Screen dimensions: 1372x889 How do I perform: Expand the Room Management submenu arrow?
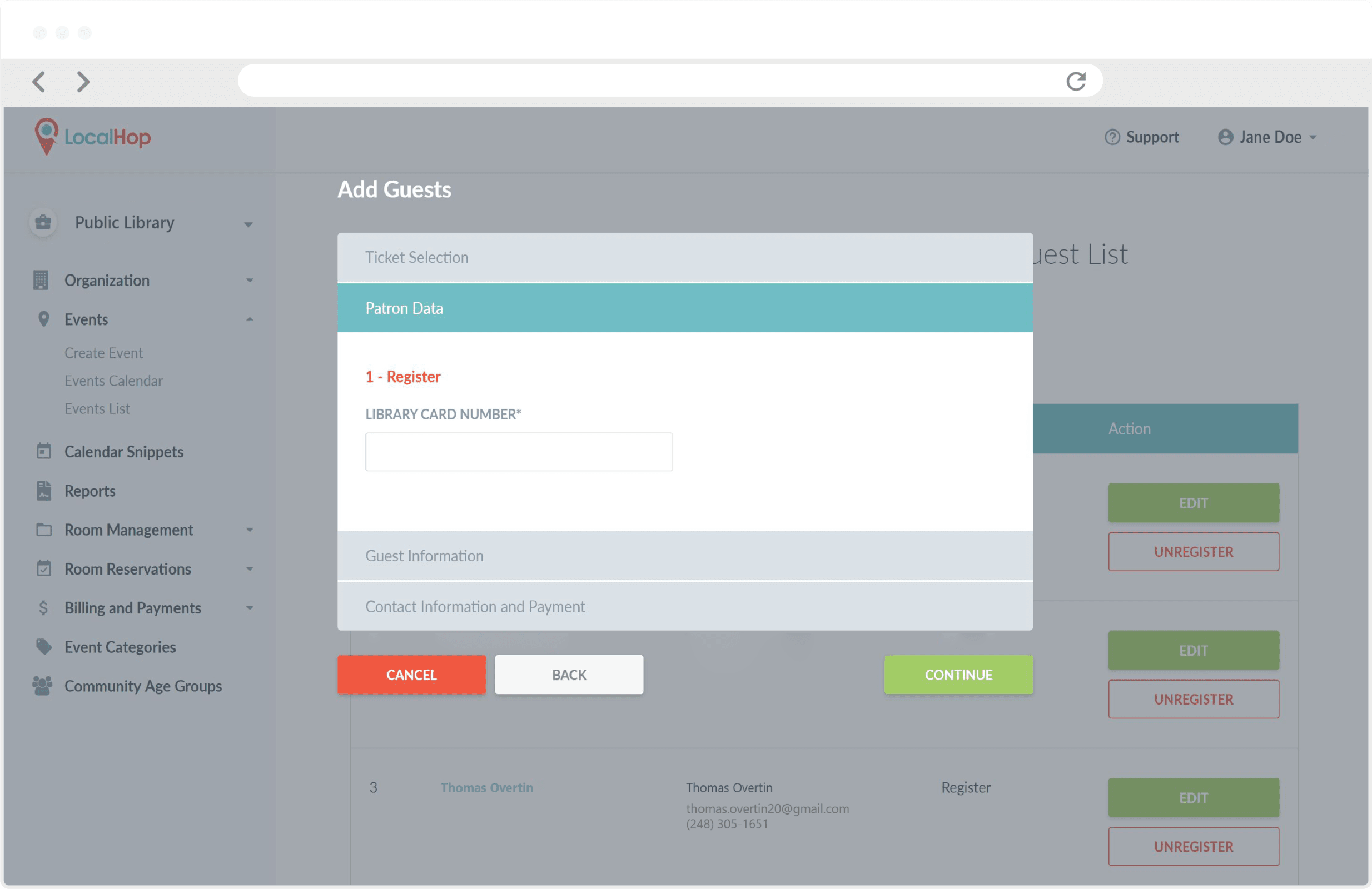[250, 530]
